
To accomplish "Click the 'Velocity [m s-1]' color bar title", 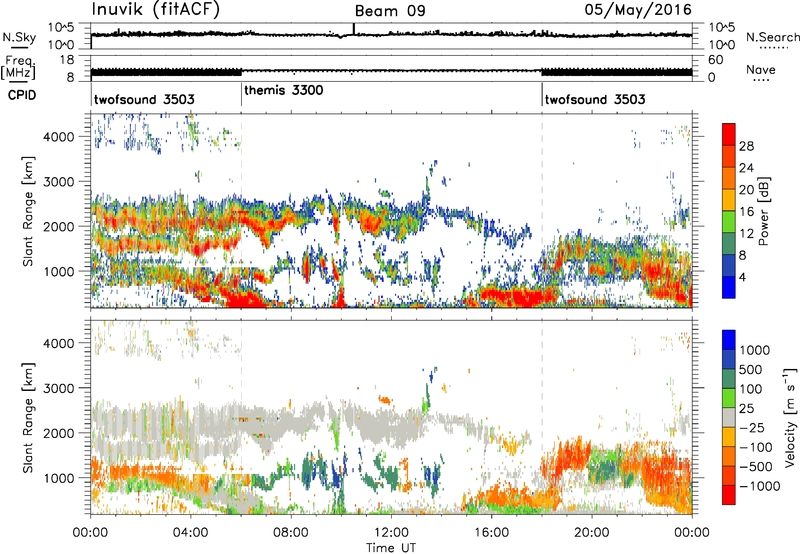I will 790,417.
